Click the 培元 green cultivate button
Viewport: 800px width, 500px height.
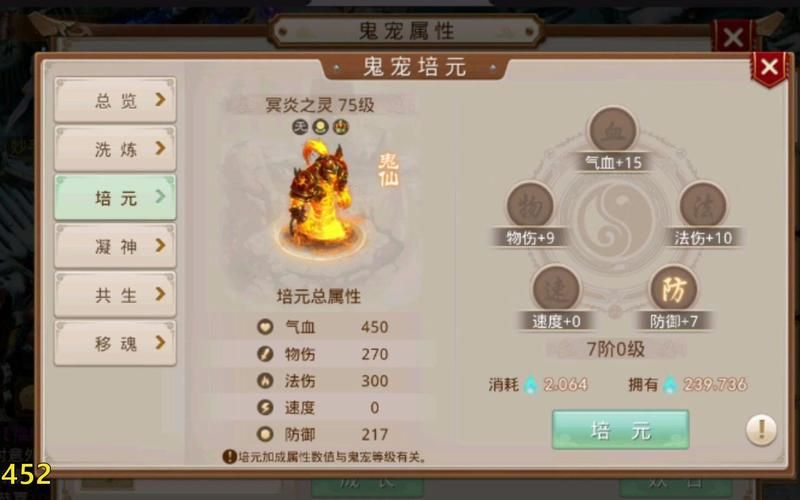pos(620,430)
